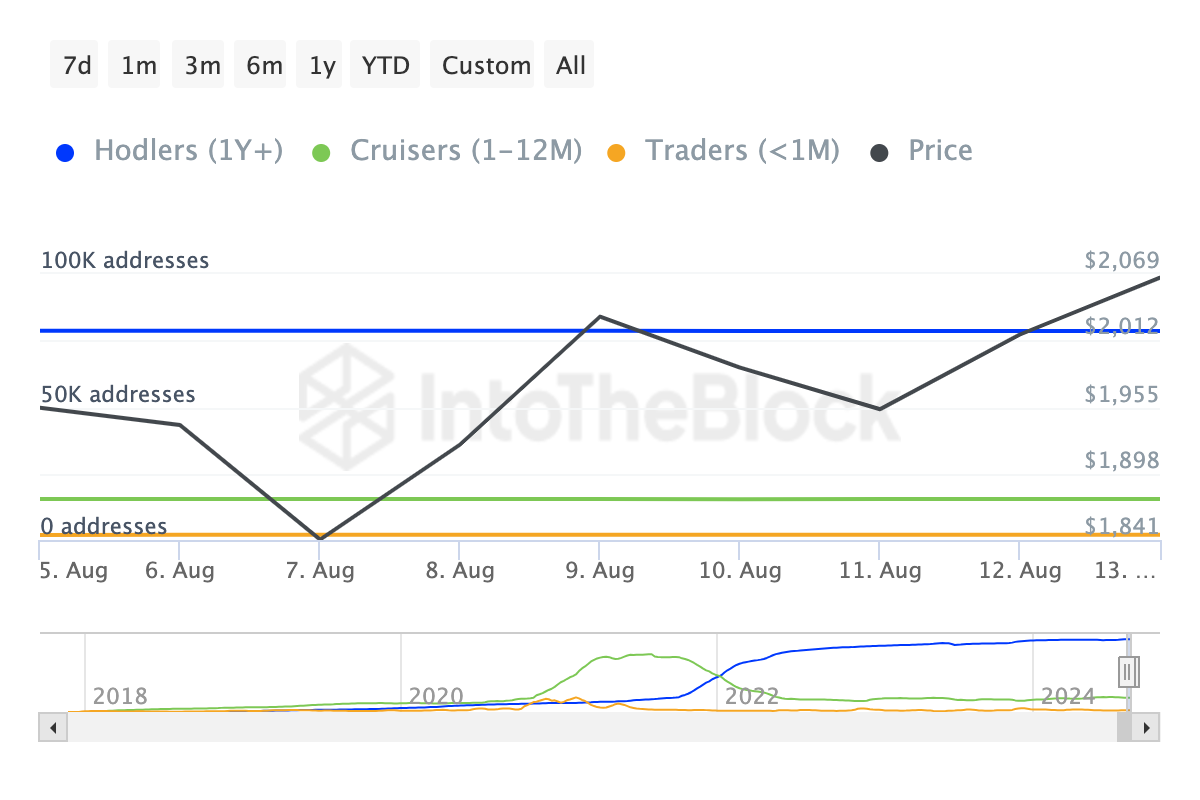The width and height of the screenshot is (1200, 800).
Task: Show year-to-date with YTD
Action: pyautogui.click(x=386, y=65)
